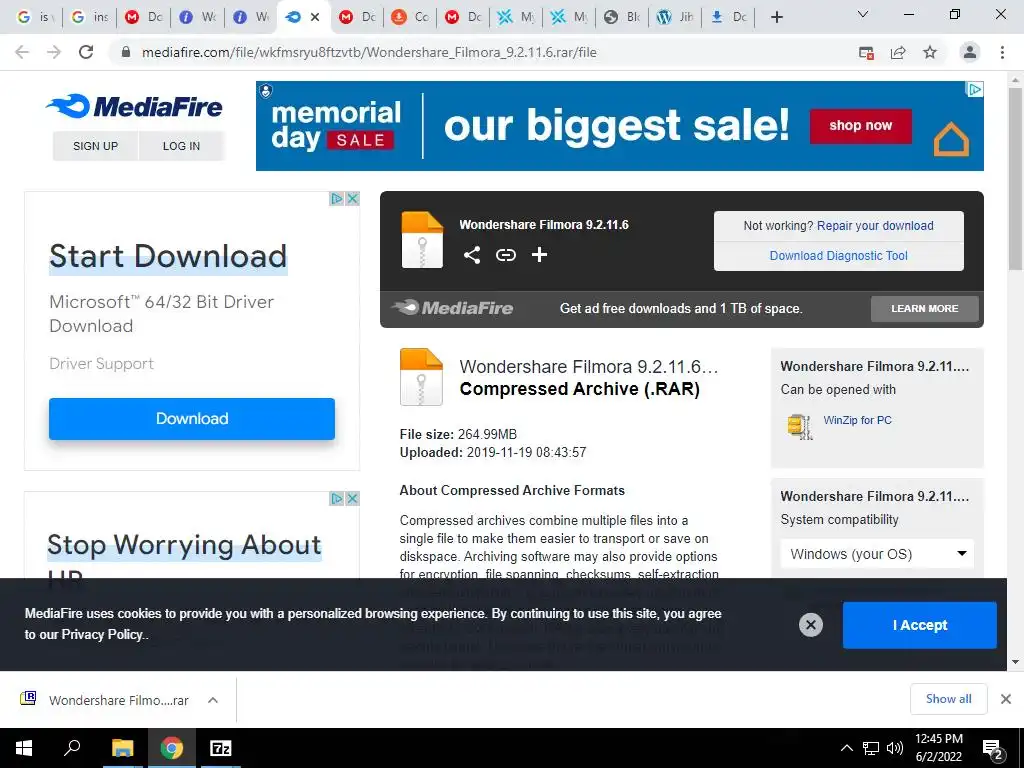Click the I Accept cookies button
Viewport: 1024px width, 768px height.
point(920,625)
